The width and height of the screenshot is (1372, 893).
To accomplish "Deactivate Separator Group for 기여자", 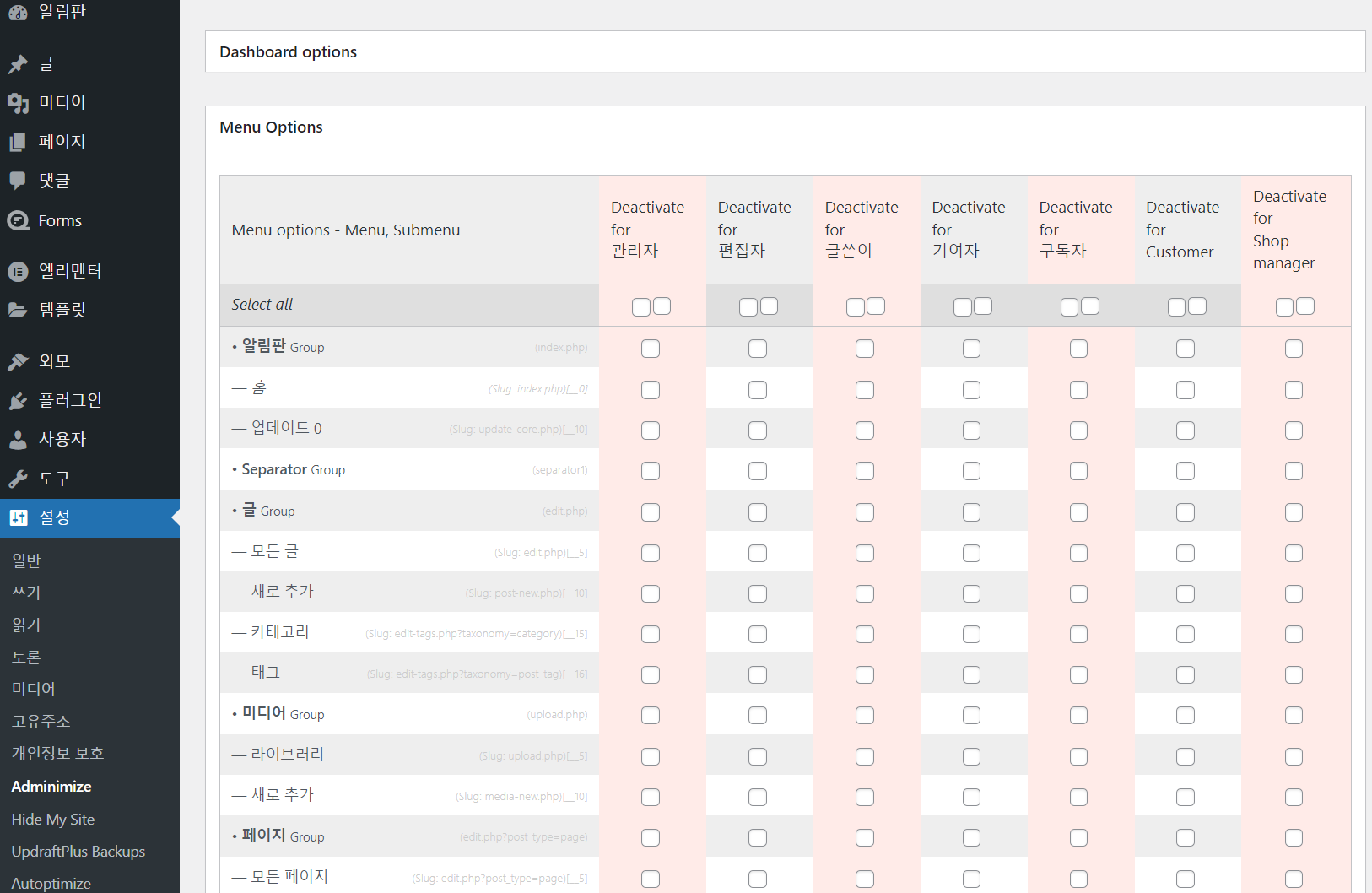I will point(972,471).
